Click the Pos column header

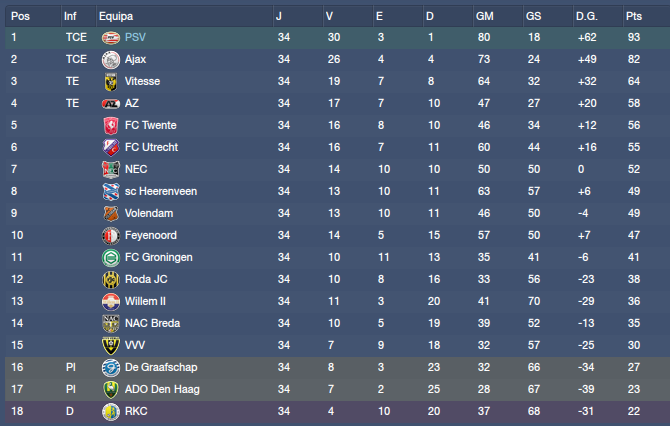20,16
